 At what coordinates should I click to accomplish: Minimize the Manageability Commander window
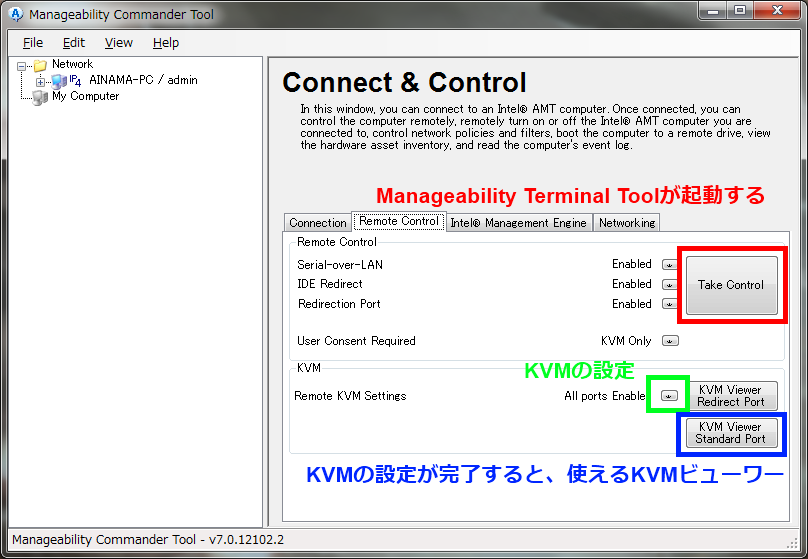pos(713,10)
